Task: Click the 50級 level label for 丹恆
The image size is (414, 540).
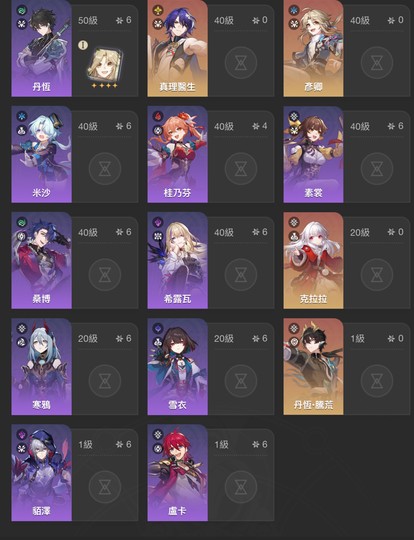Action: pos(88,20)
